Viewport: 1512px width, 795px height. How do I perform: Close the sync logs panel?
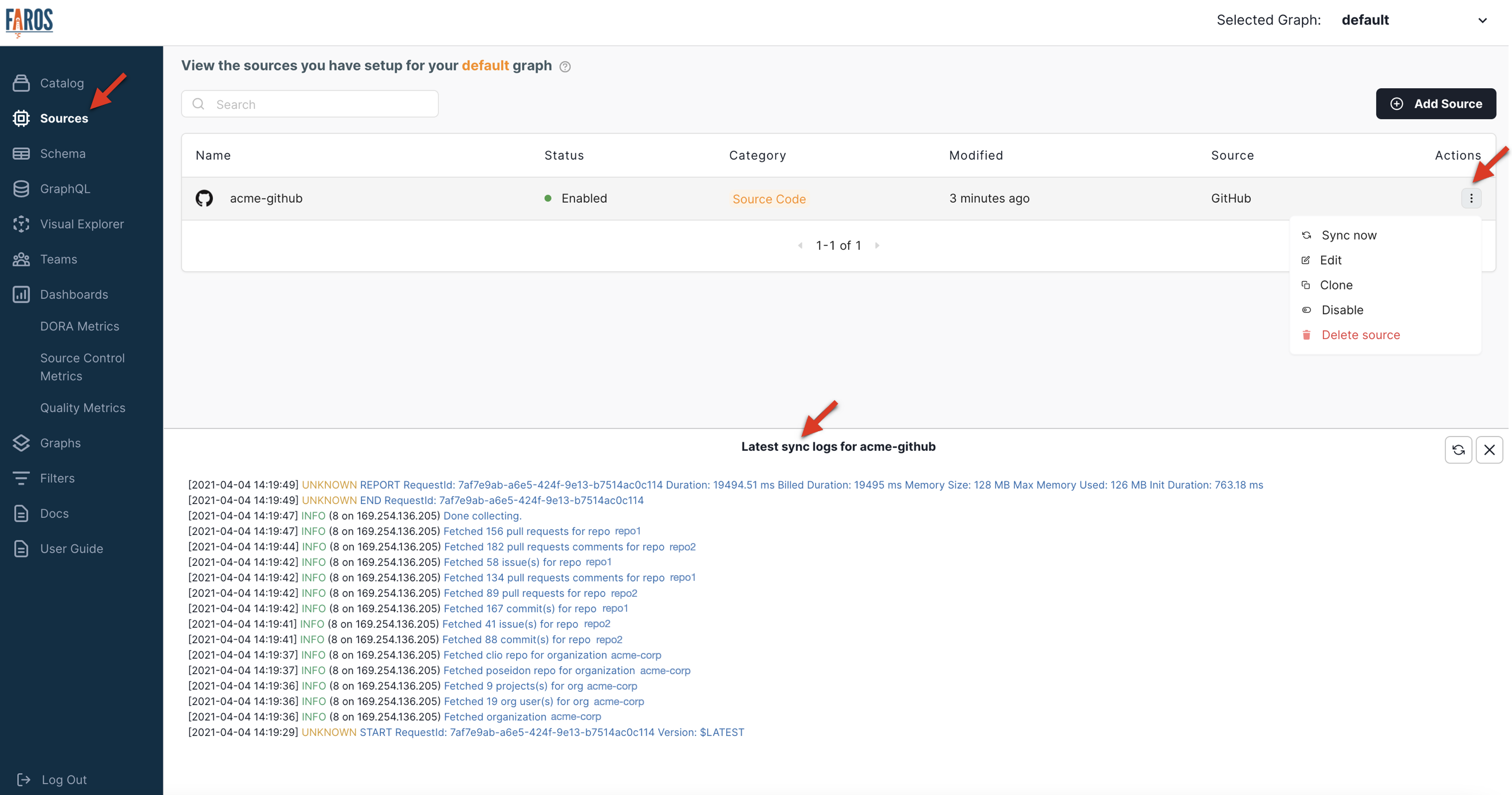click(1489, 450)
